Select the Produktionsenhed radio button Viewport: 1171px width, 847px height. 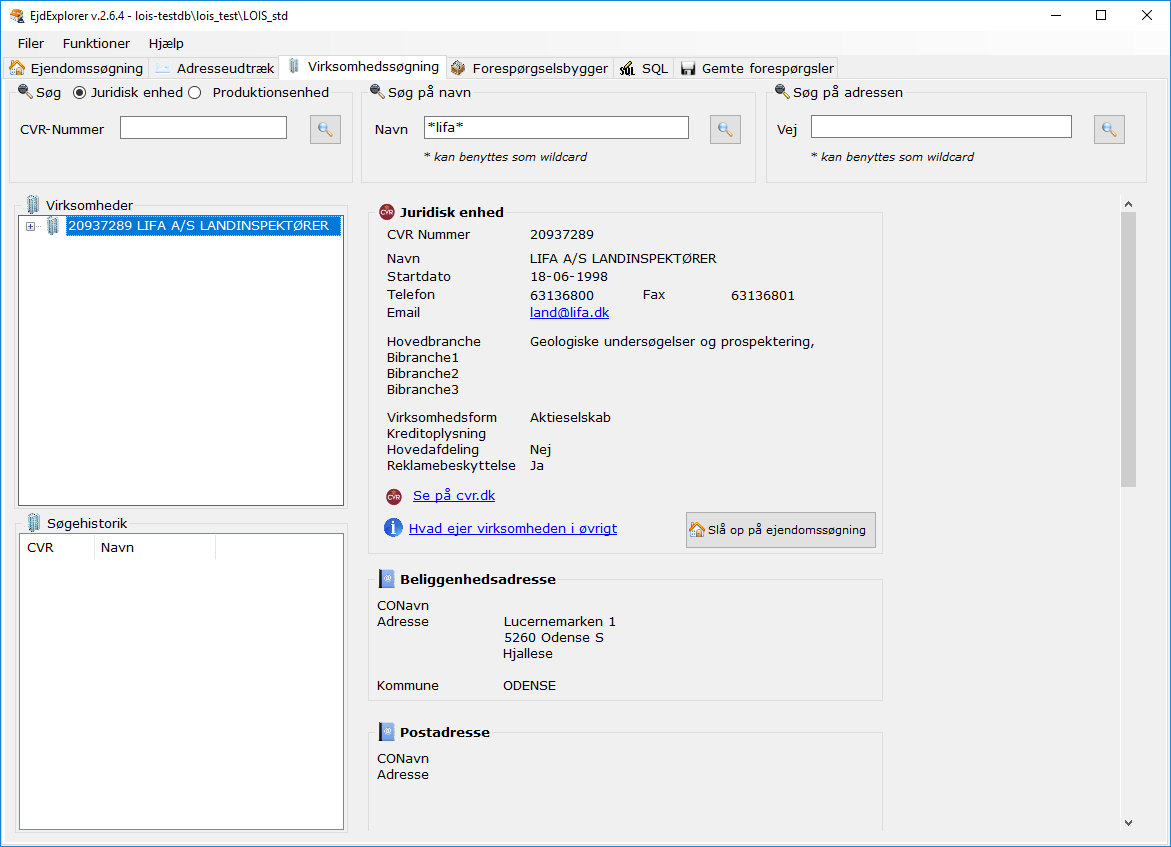pyautogui.click(x=195, y=93)
